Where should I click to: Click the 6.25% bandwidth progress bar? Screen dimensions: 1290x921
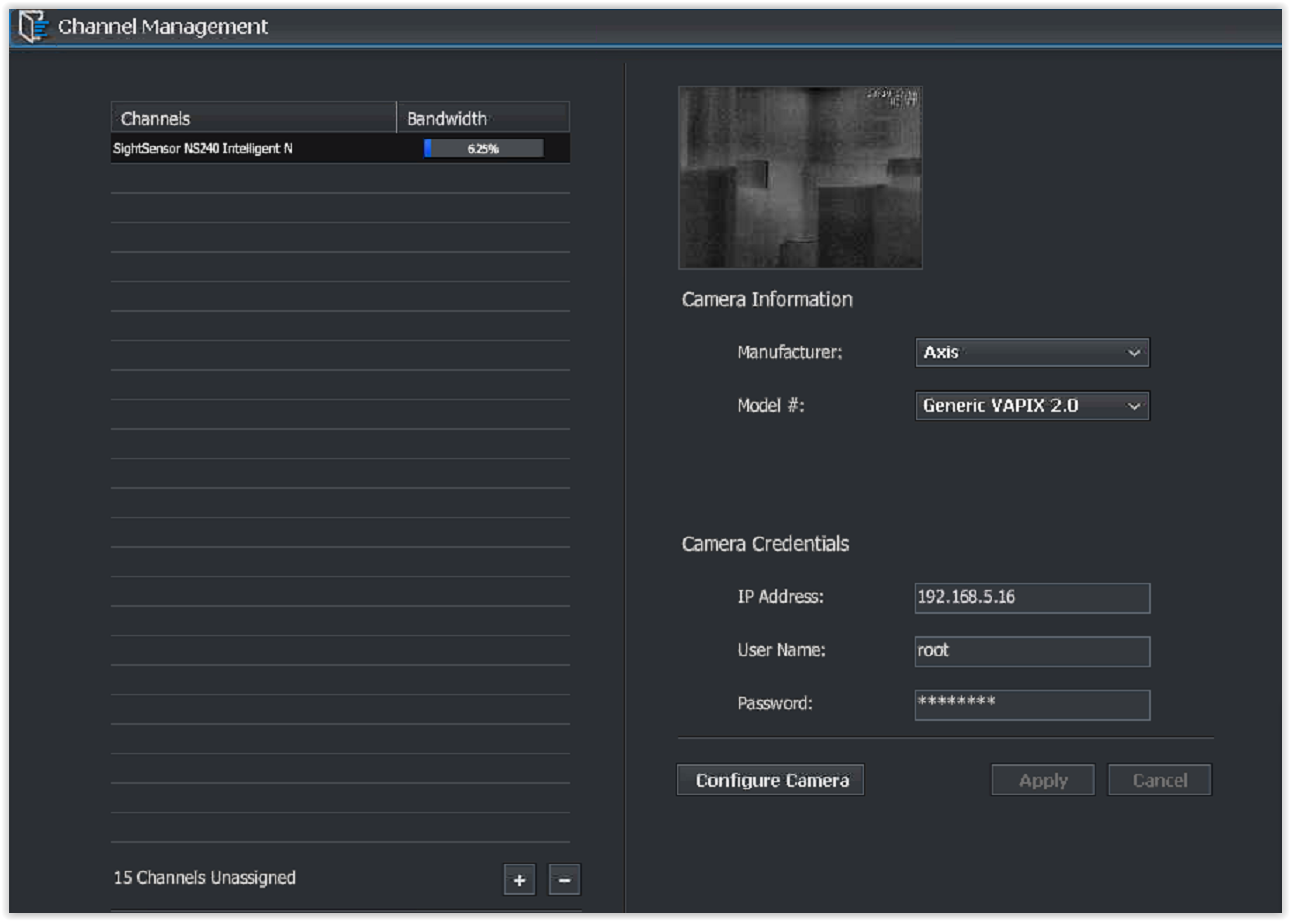click(483, 149)
